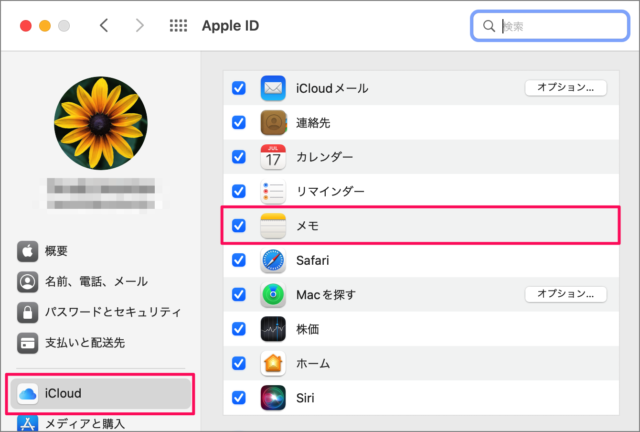
Task: Toggle the リマインダー checkbox
Action: click(x=239, y=191)
